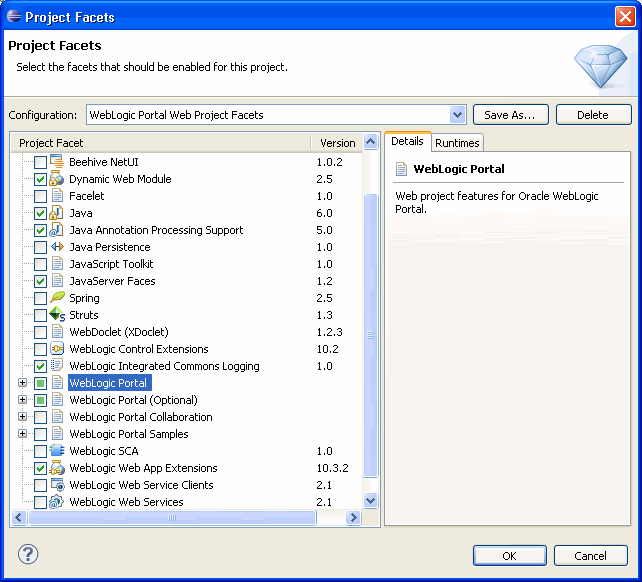Expand the WebLogic Portal (Optional) node

click(23, 400)
